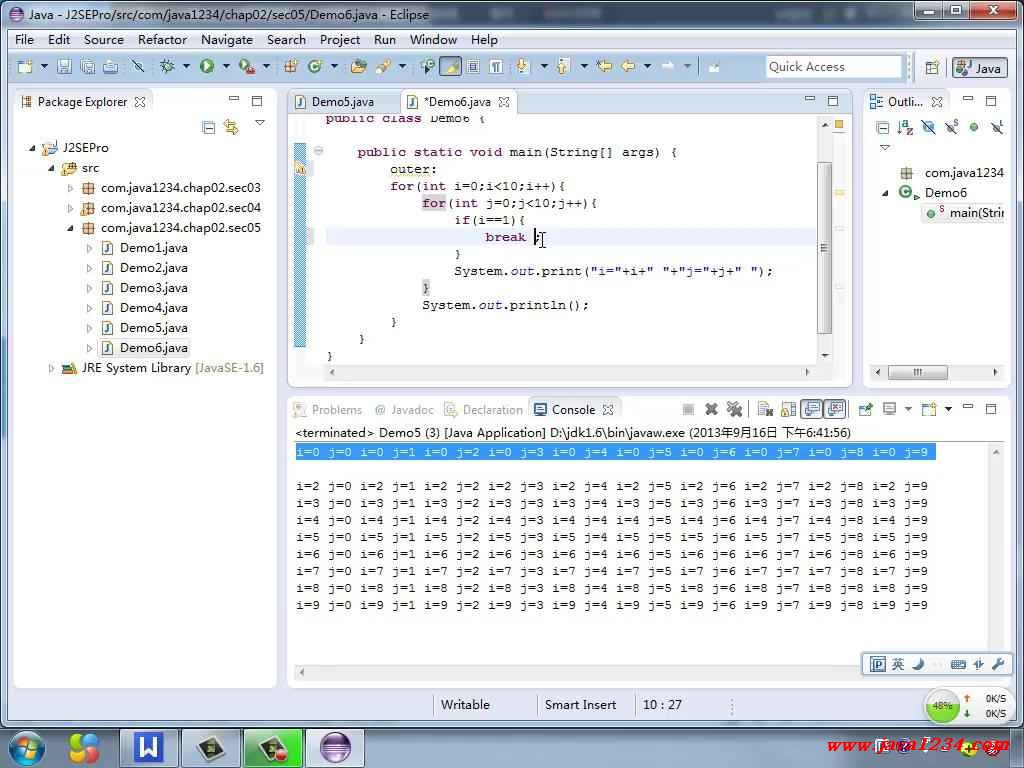The image size is (1024, 768).
Task: Open Windows Start menu orb
Action: point(26,748)
